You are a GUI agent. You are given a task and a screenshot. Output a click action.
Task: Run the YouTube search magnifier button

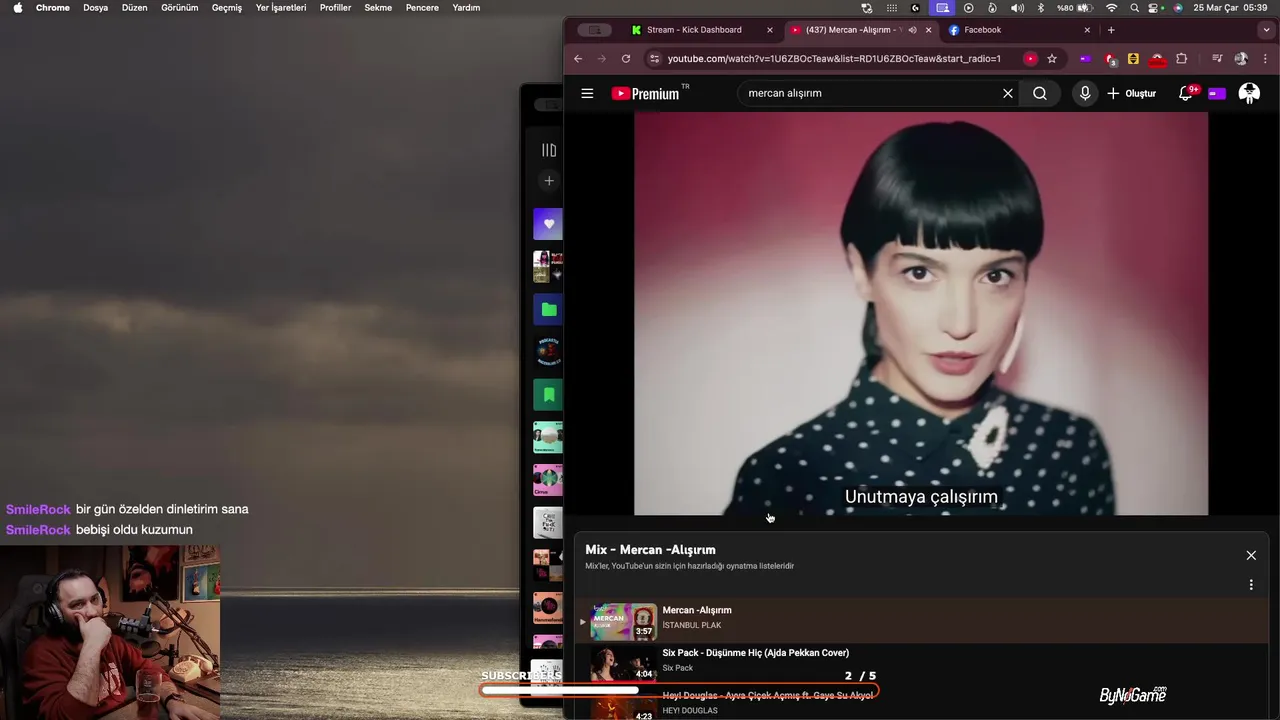[x=1040, y=93]
